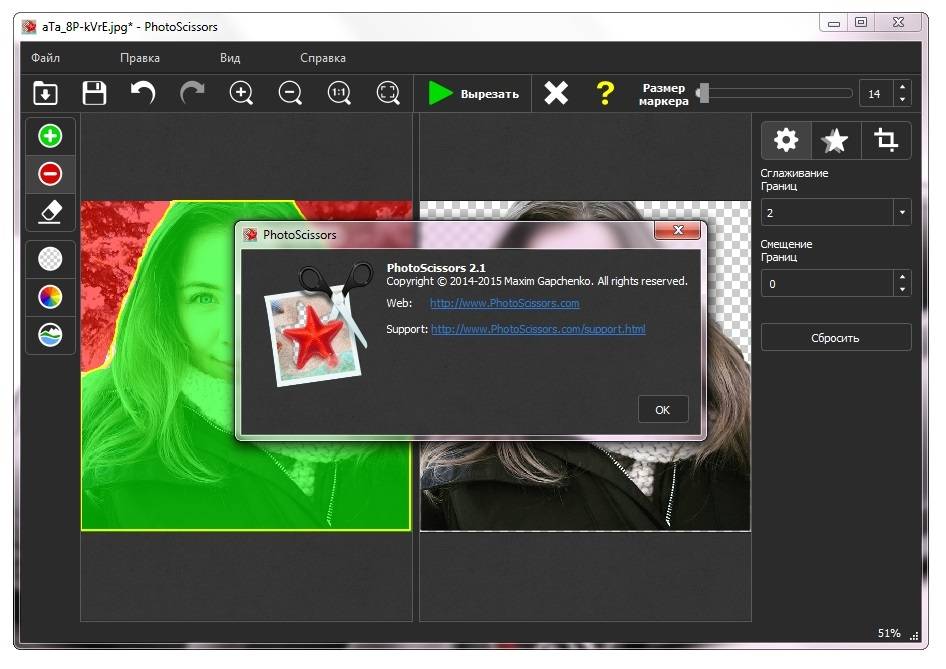Image resolution: width=946 pixels, height=669 pixels.
Task: Open help yellow question mark
Action: coord(605,94)
